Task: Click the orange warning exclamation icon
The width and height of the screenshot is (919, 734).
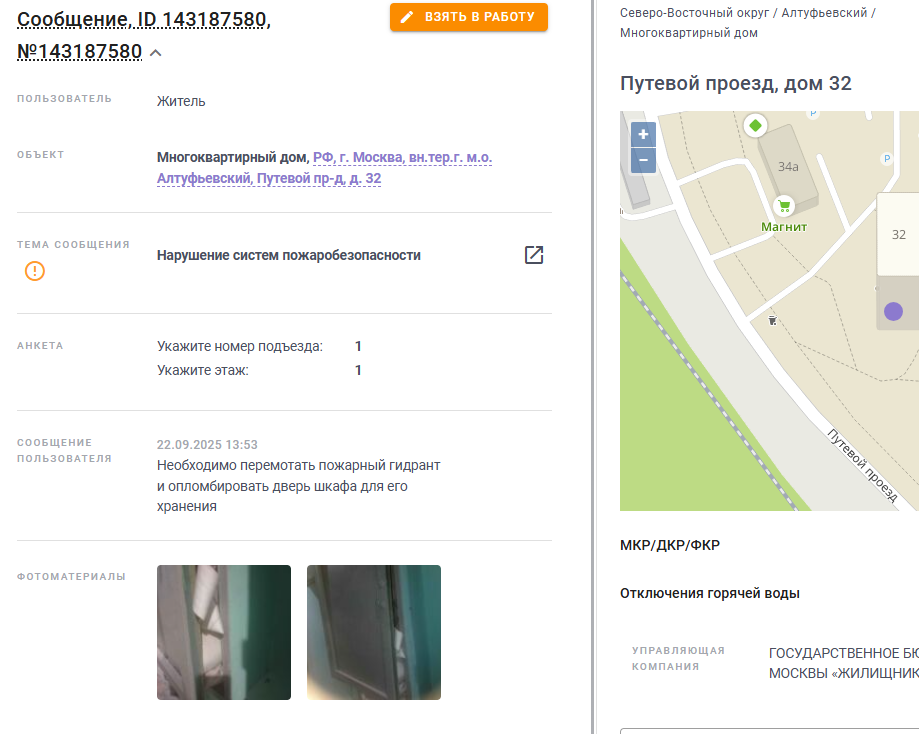Action: [x=35, y=271]
